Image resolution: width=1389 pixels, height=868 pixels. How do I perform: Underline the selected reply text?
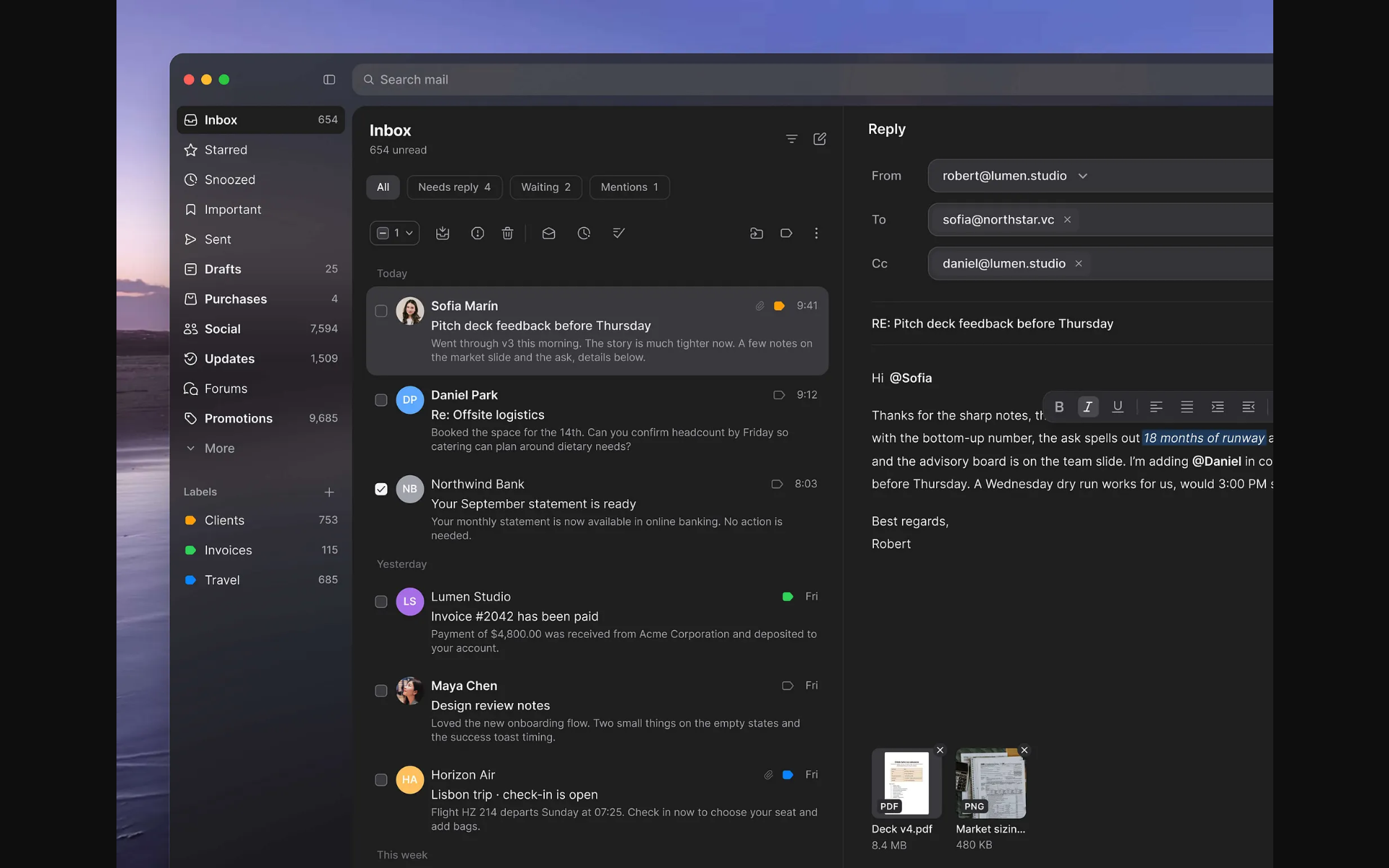[1118, 407]
